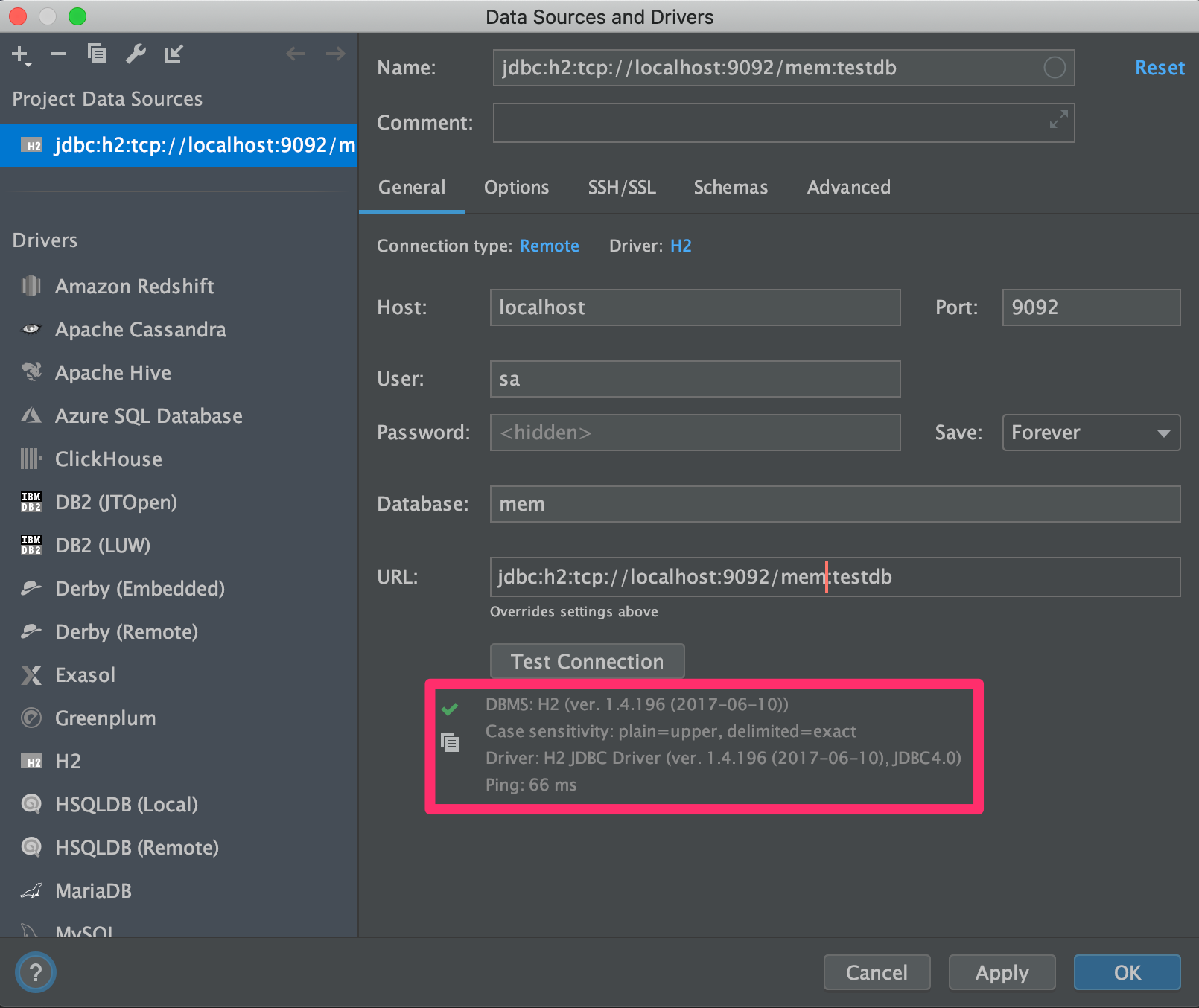This screenshot has width=1199, height=1008.
Task: Click the add data source plus icon
Action: (21, 54)
